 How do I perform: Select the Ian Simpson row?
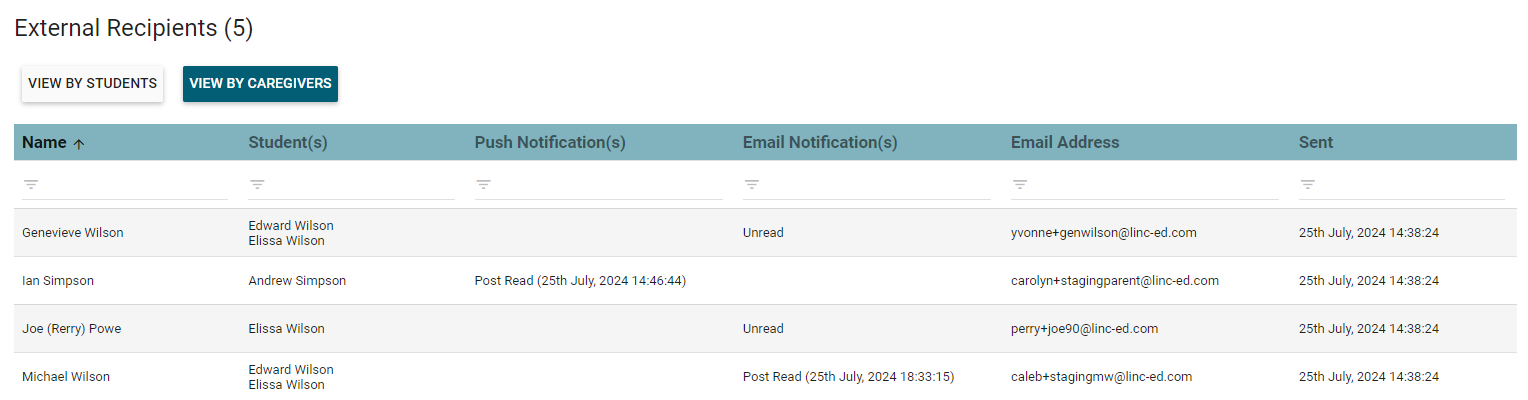[58, 281]
